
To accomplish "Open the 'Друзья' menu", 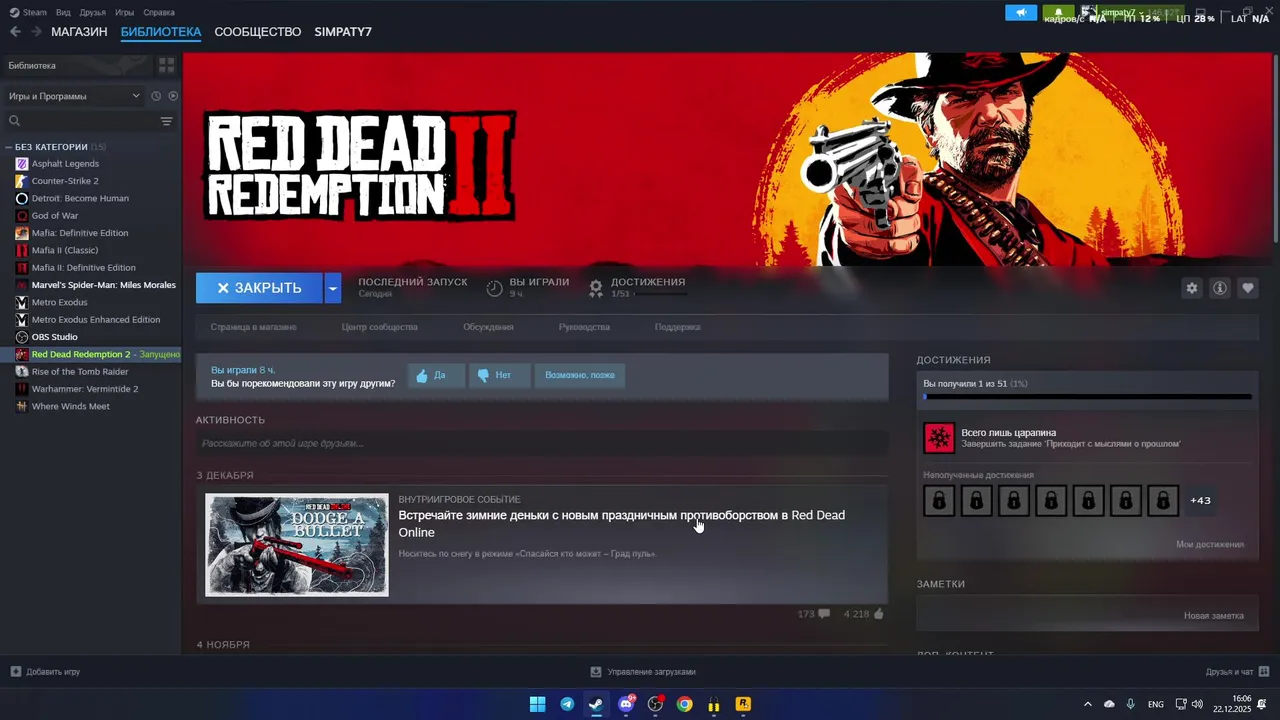I will tap(93, 12).
